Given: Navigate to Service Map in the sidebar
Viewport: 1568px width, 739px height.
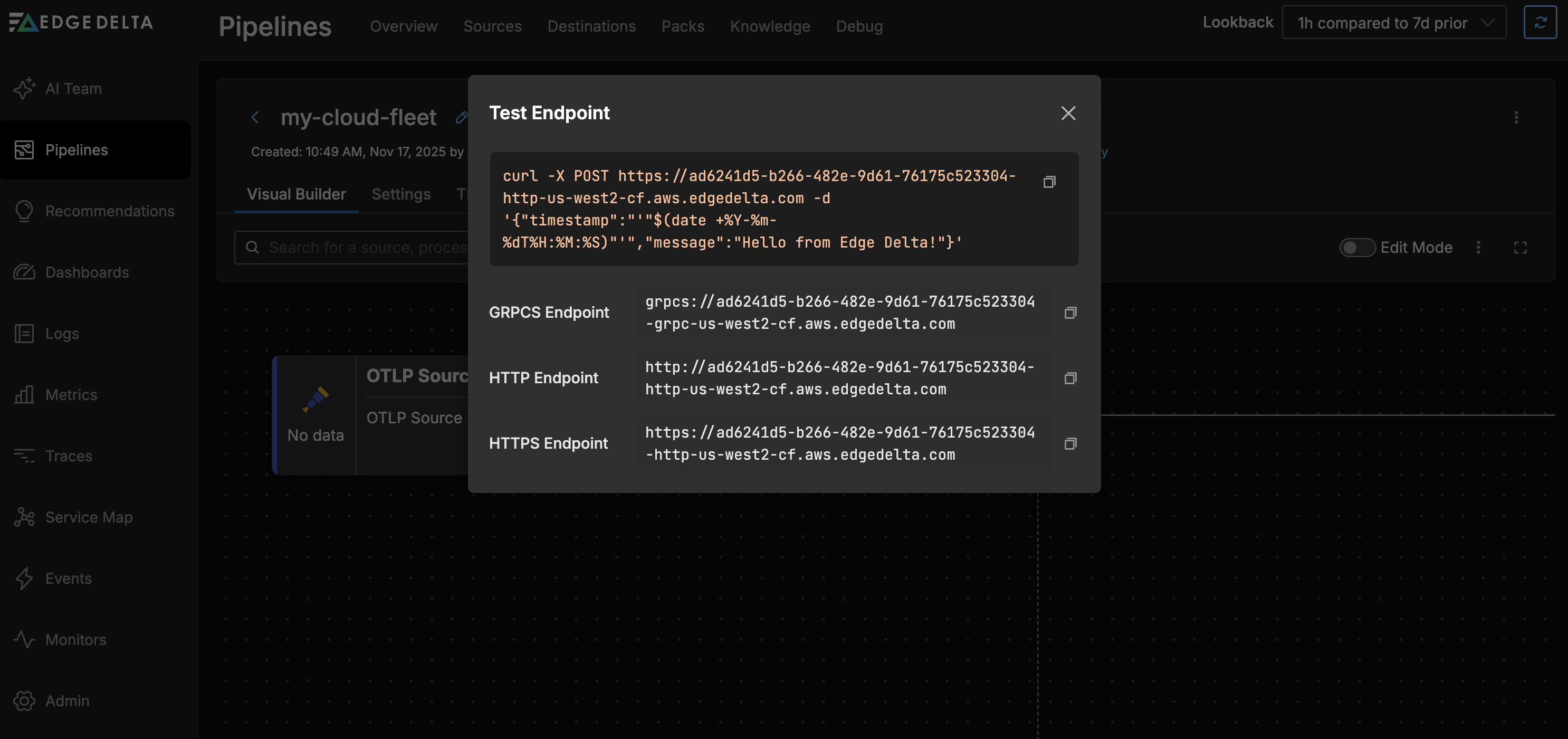Looking at the screenshot, I should pos(88,517).
